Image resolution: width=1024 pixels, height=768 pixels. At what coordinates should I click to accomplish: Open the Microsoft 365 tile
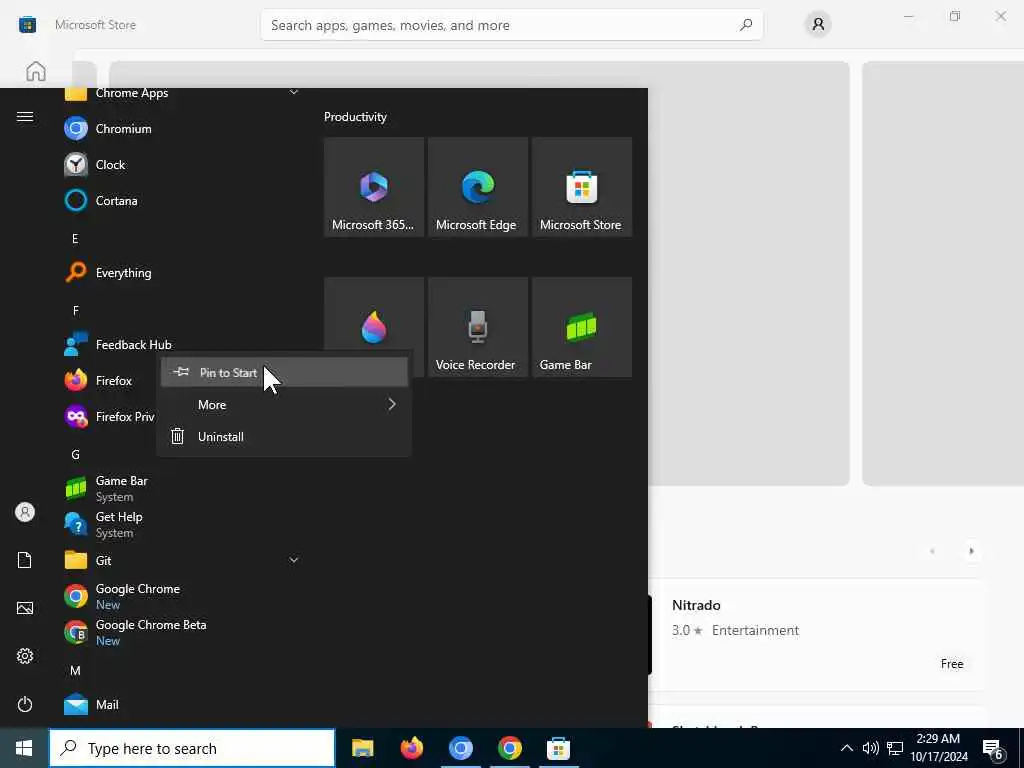(374, 187)
